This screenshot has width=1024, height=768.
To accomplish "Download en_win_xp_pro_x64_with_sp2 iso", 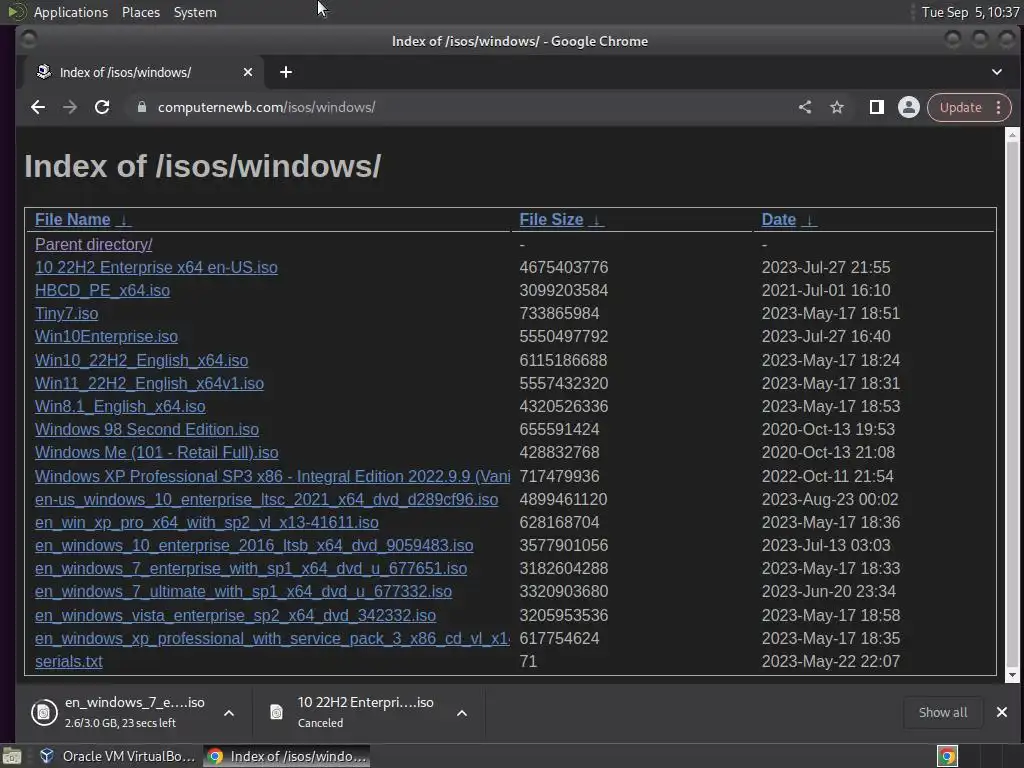I will (x=206, y=522).
